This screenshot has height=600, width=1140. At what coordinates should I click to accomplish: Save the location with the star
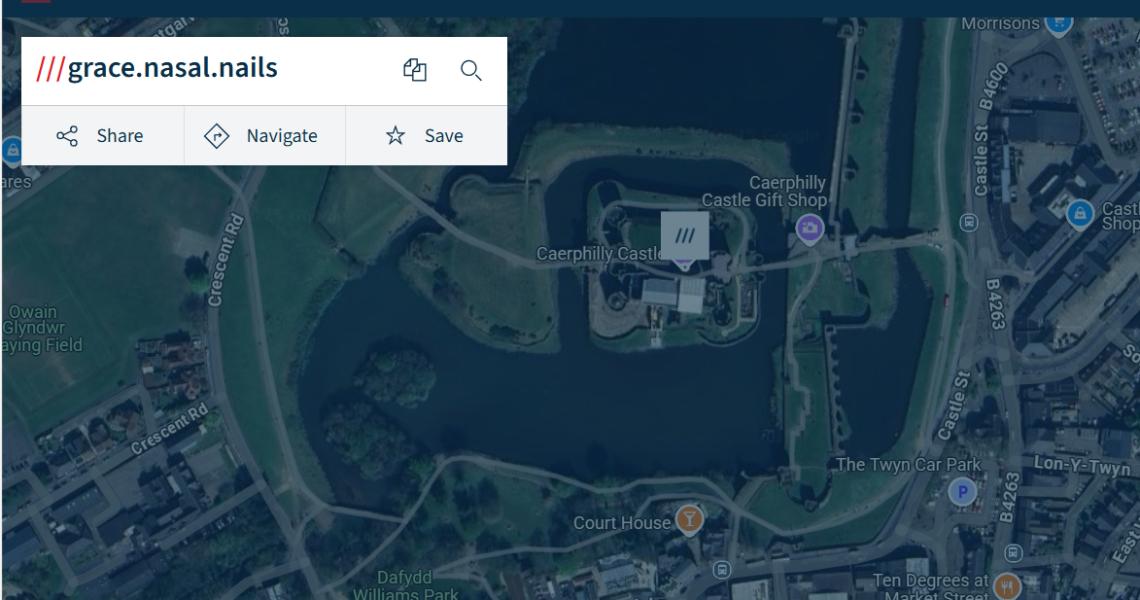(426, 135)
